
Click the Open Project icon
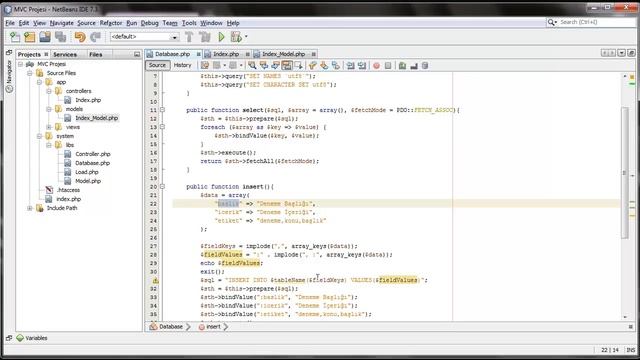point(45,37)
